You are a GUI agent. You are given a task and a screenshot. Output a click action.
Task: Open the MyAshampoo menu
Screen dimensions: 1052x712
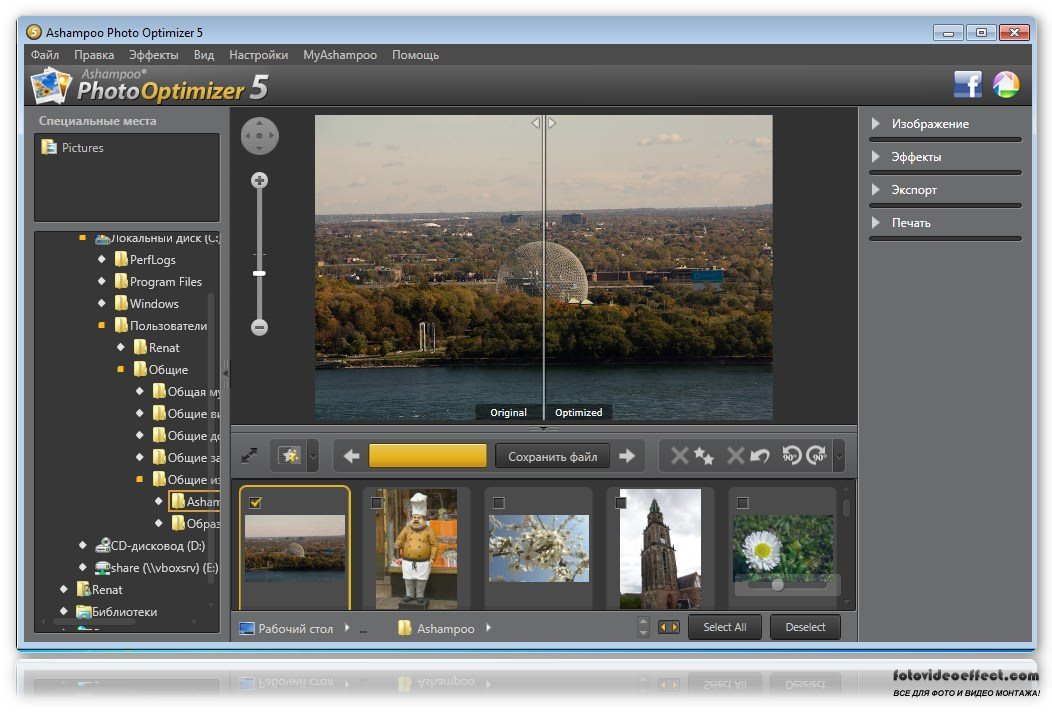(x=340, y=55)
